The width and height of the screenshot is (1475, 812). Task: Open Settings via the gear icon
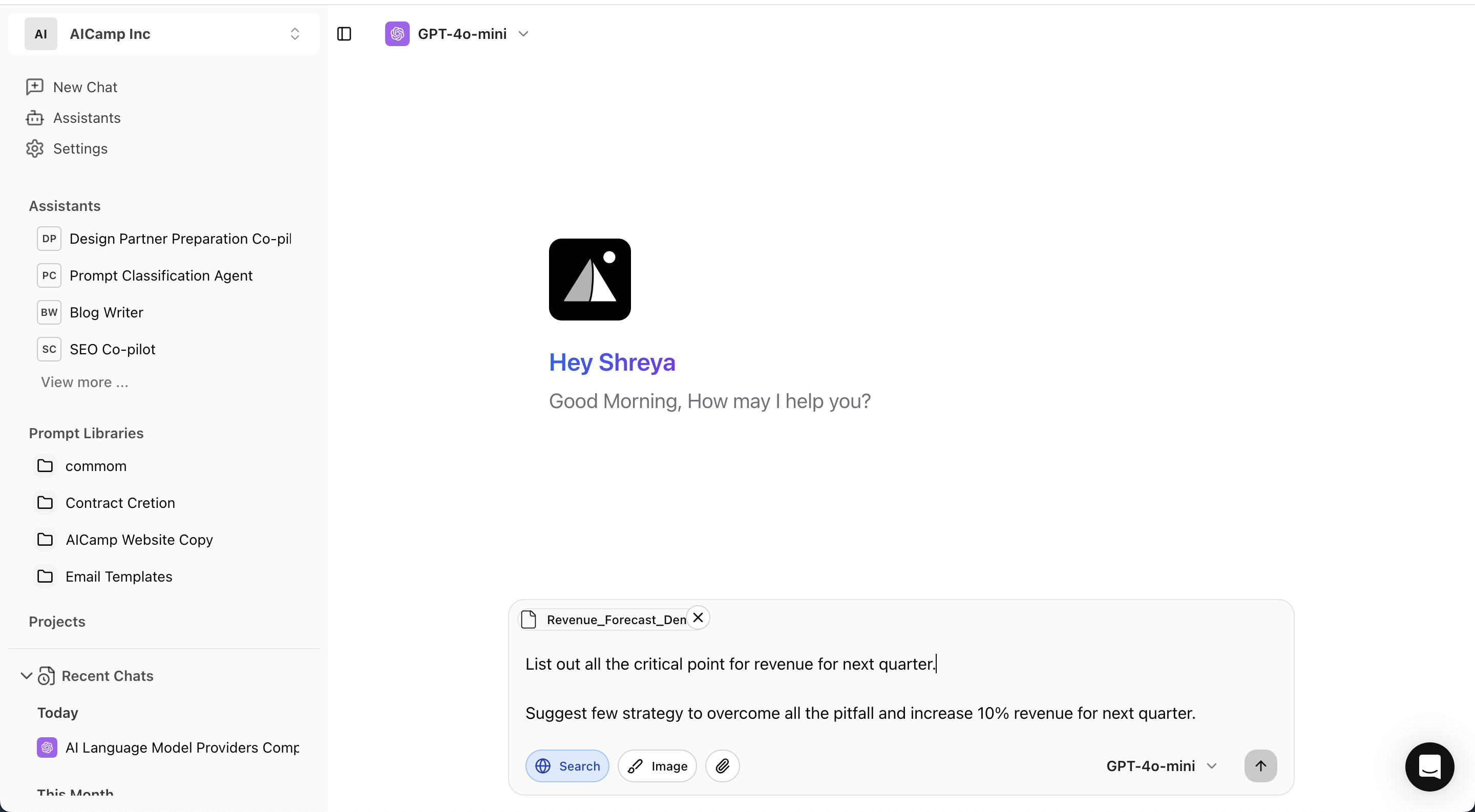tap(35, 149)
